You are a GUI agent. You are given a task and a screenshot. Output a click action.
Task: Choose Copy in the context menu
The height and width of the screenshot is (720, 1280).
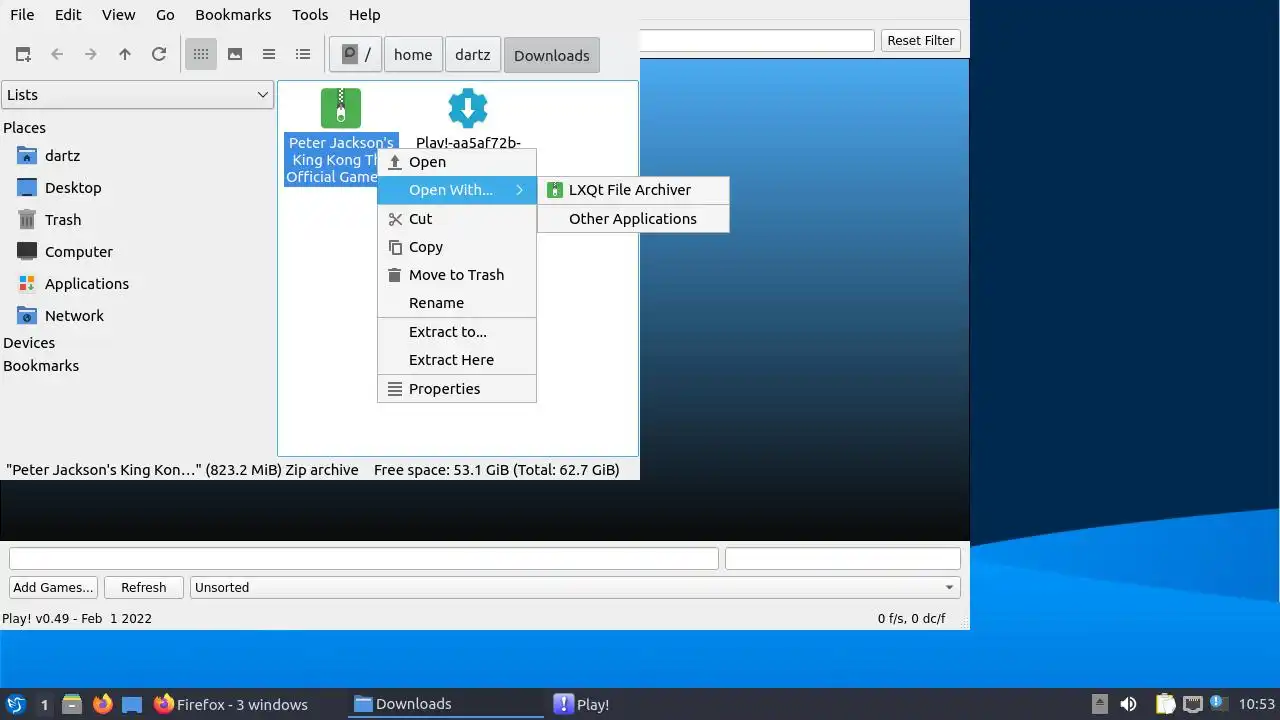(x=457, y=247)
